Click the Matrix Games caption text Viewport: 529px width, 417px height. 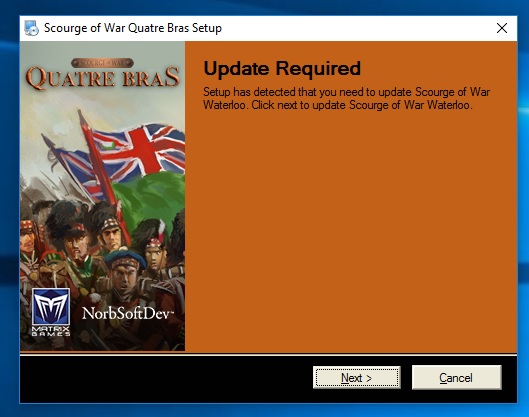pos(51,331)
